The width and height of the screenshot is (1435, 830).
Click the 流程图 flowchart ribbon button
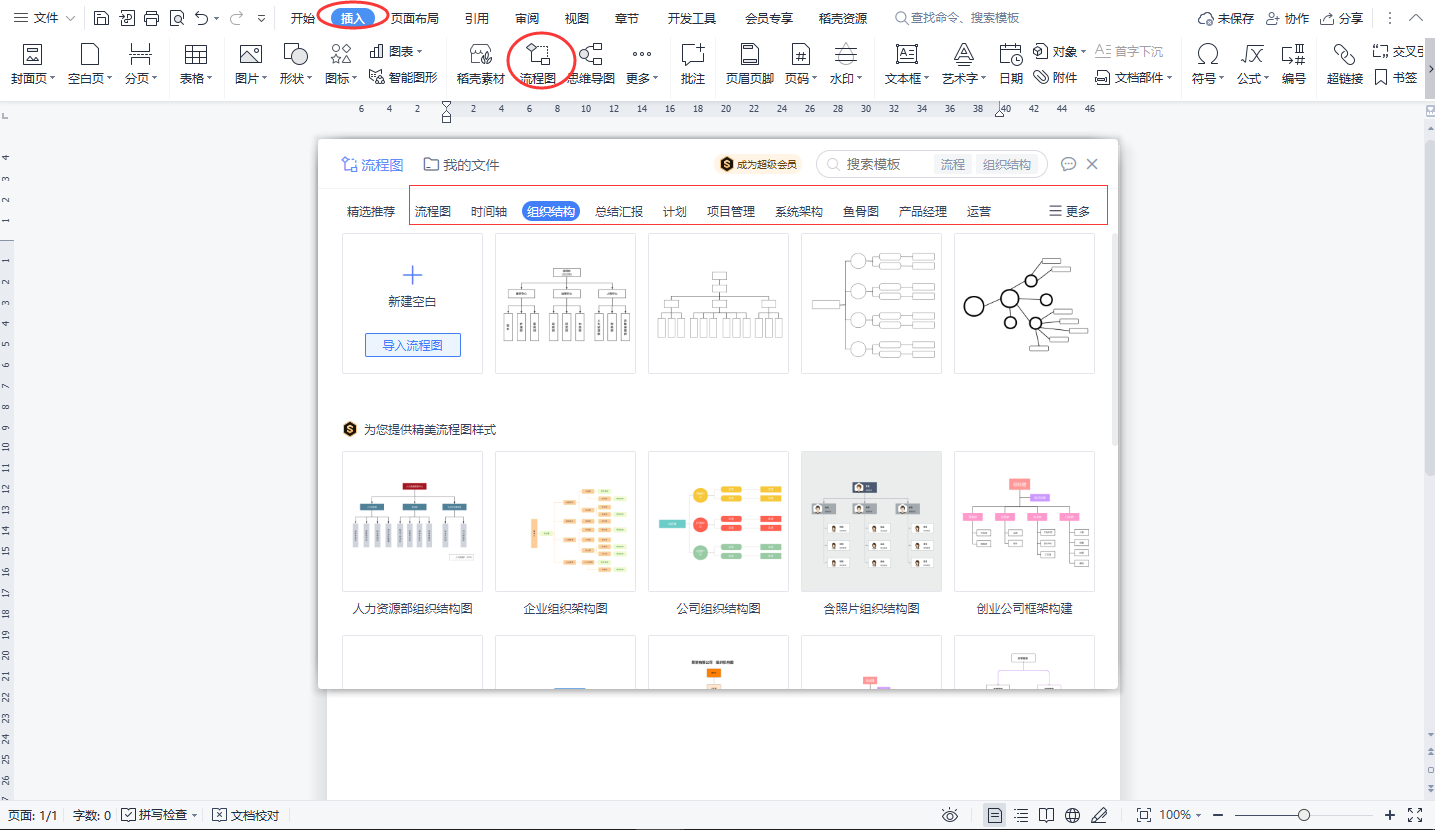click(x=538, y=65)
